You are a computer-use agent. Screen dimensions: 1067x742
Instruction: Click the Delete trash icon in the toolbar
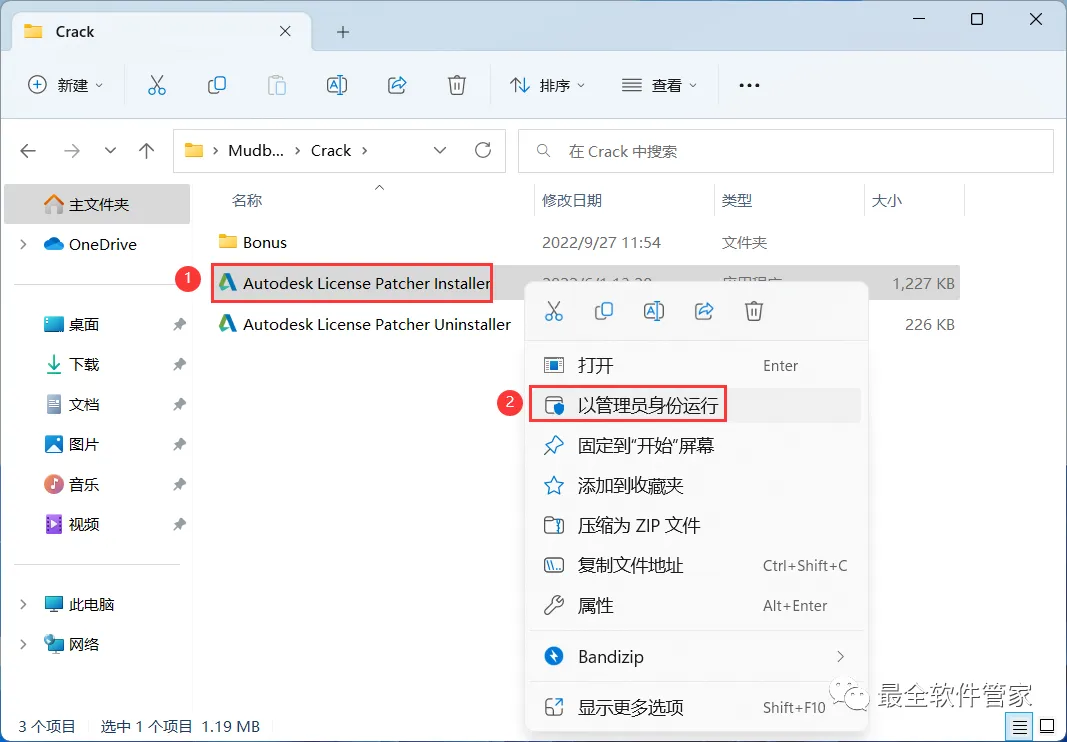point(457,85)
